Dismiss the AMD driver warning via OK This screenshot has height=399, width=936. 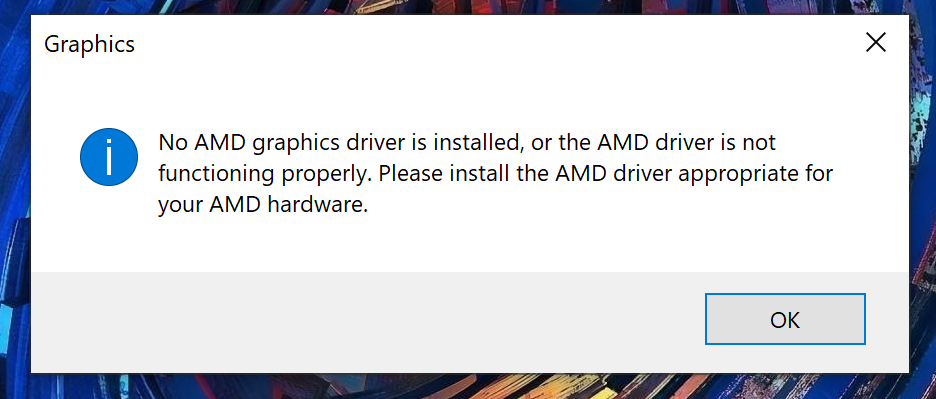785,319
